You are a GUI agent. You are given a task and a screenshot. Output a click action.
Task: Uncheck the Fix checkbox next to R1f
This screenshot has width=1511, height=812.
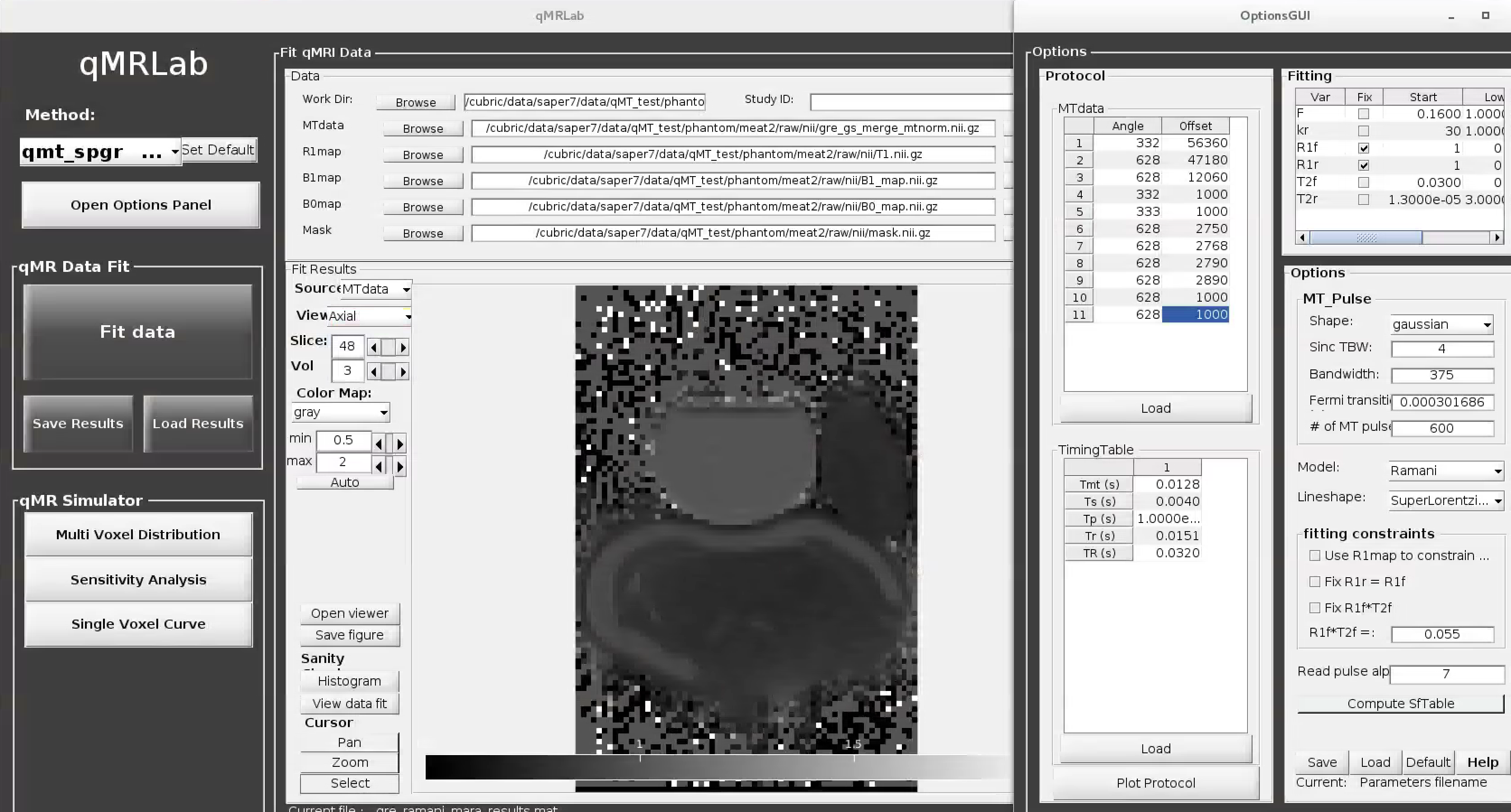pyautogui.click(x=1365, y=148)
